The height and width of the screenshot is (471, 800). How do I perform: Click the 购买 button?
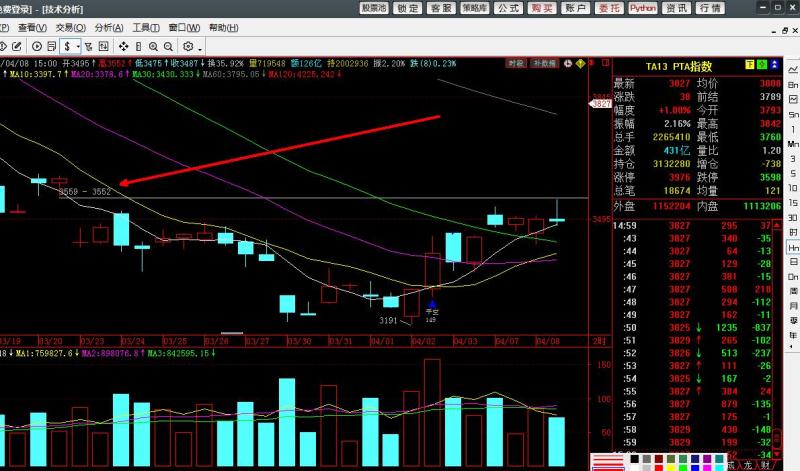pos(542,8)
